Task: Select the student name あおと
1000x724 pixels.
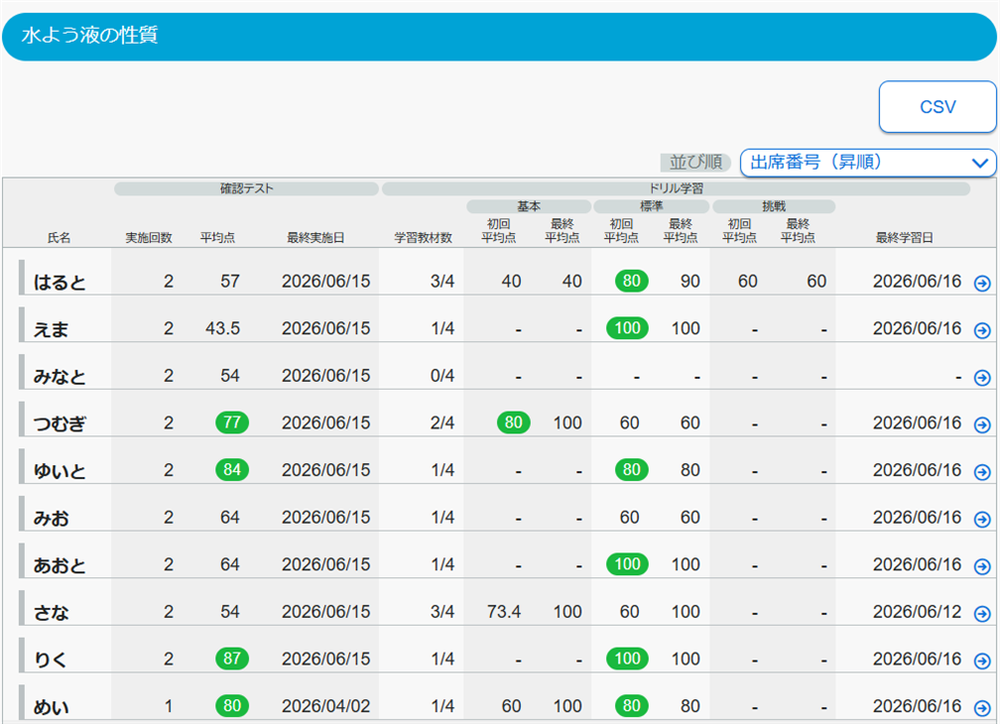Action: click(x=59, y=566)
